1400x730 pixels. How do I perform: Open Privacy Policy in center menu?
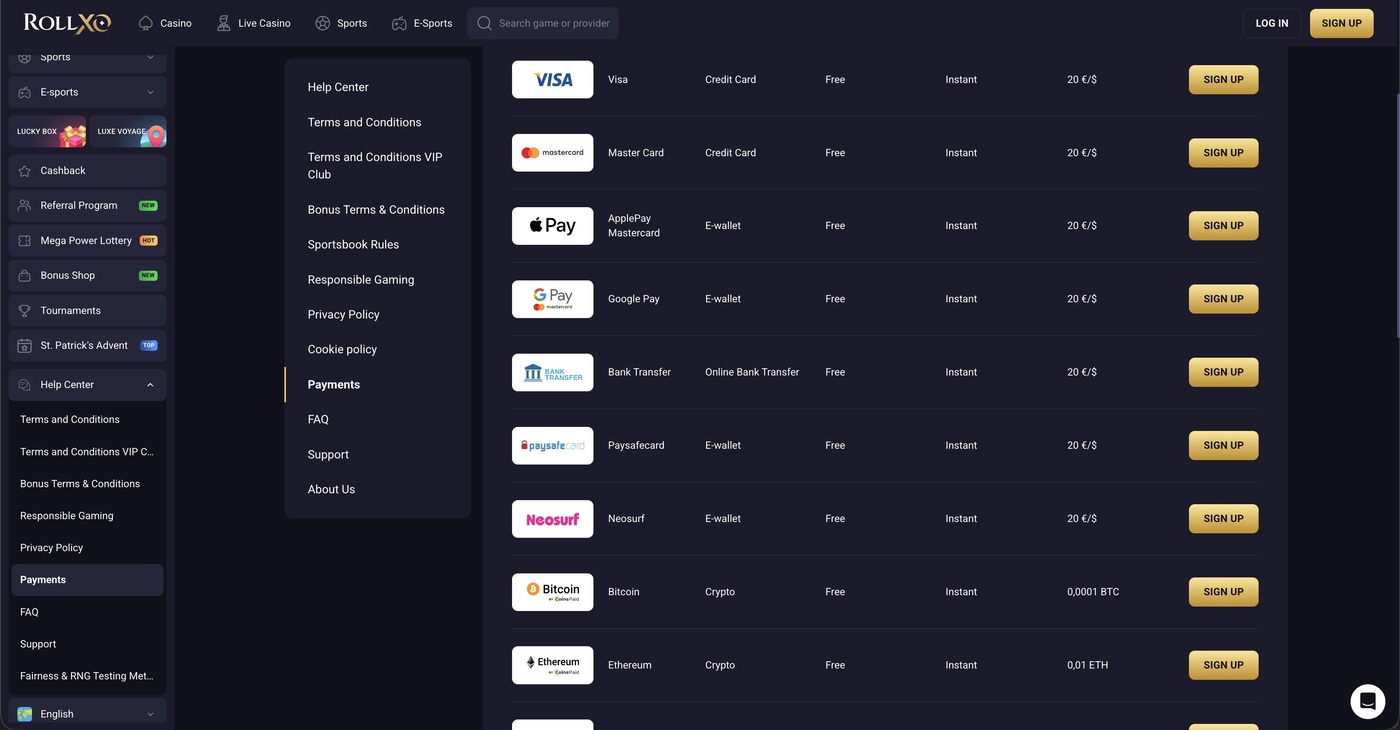tap(343, 315)
